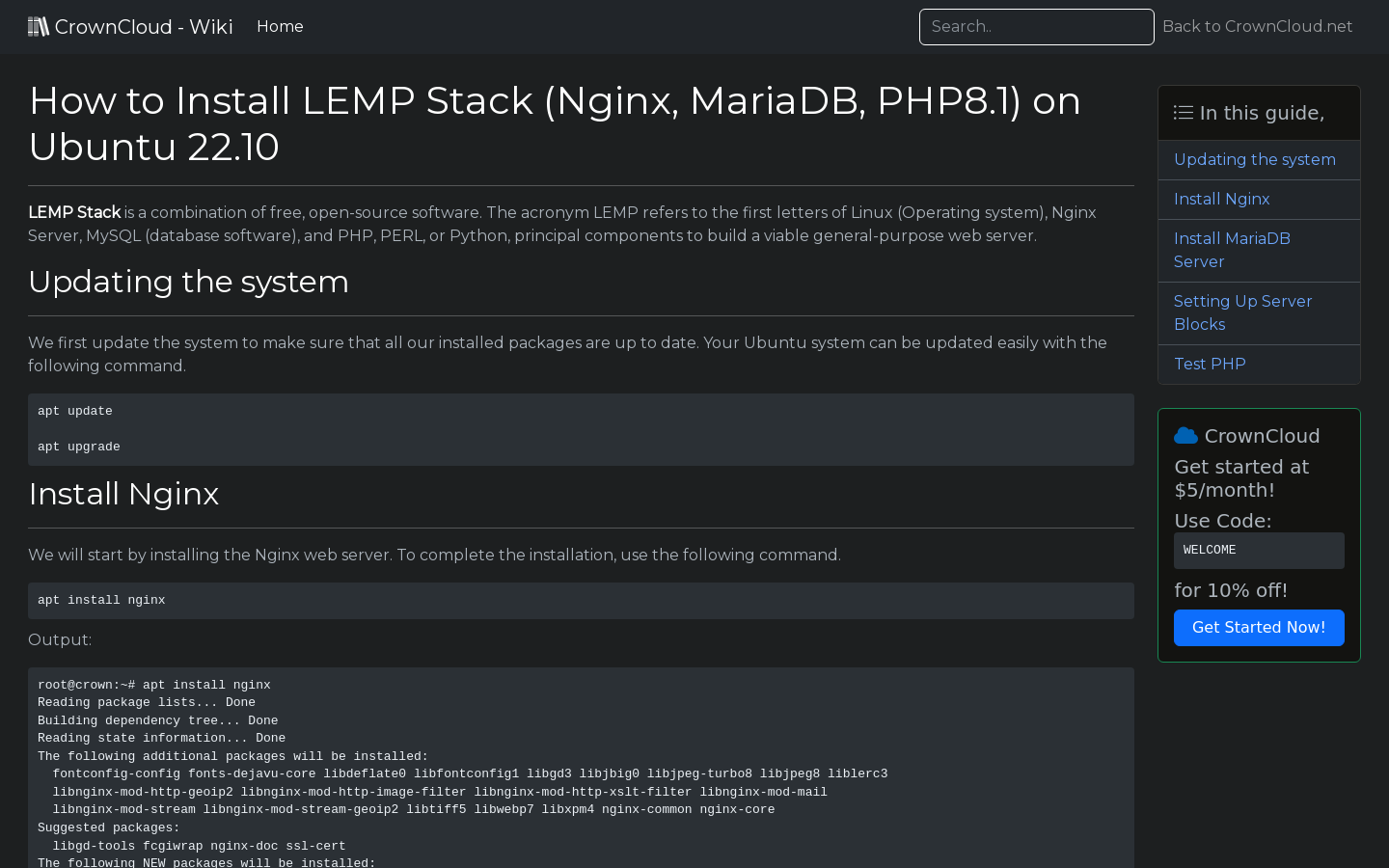1389x868 pixels.
Task: Click the 'apt install nginx' code block
Action: point(581,601)
